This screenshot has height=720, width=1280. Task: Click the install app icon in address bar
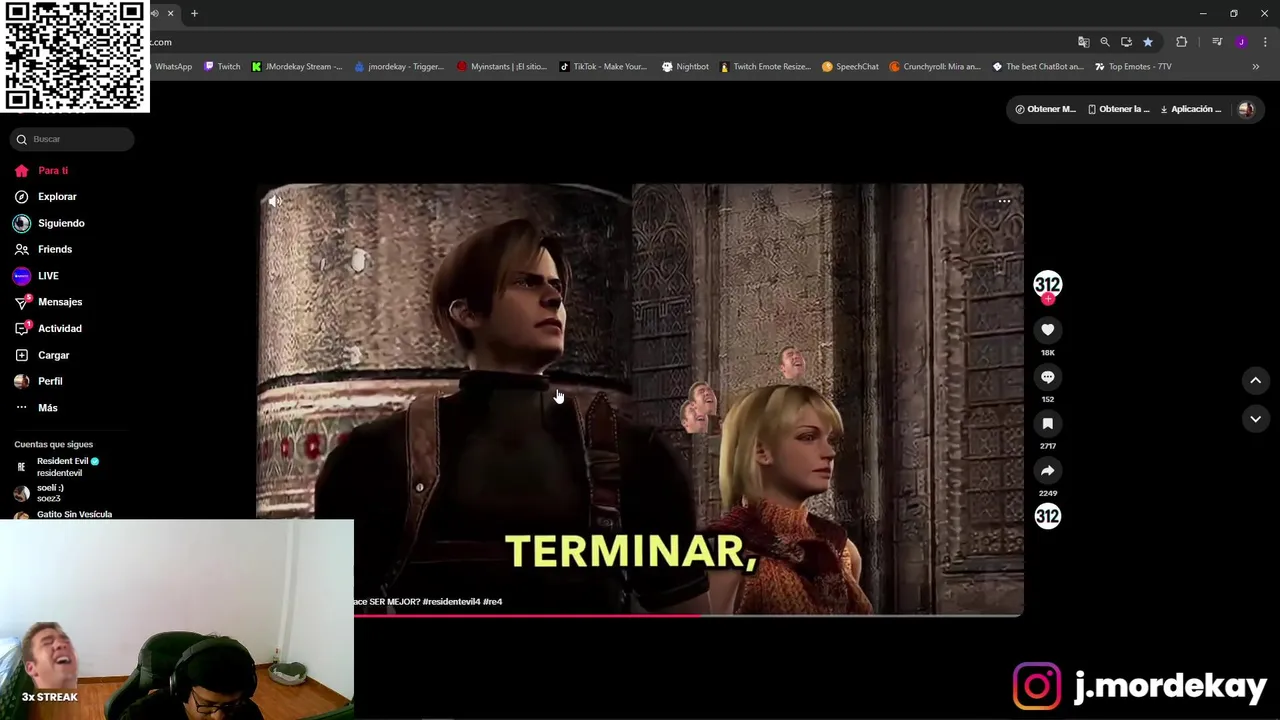(x=1126, y=42)
